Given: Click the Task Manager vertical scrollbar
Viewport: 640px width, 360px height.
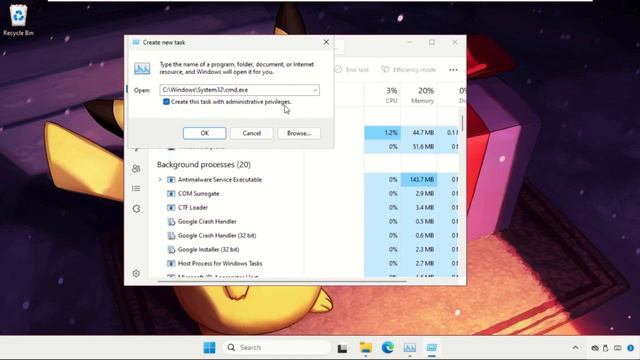Looking at the screenshot, I should tap(462, 122).
